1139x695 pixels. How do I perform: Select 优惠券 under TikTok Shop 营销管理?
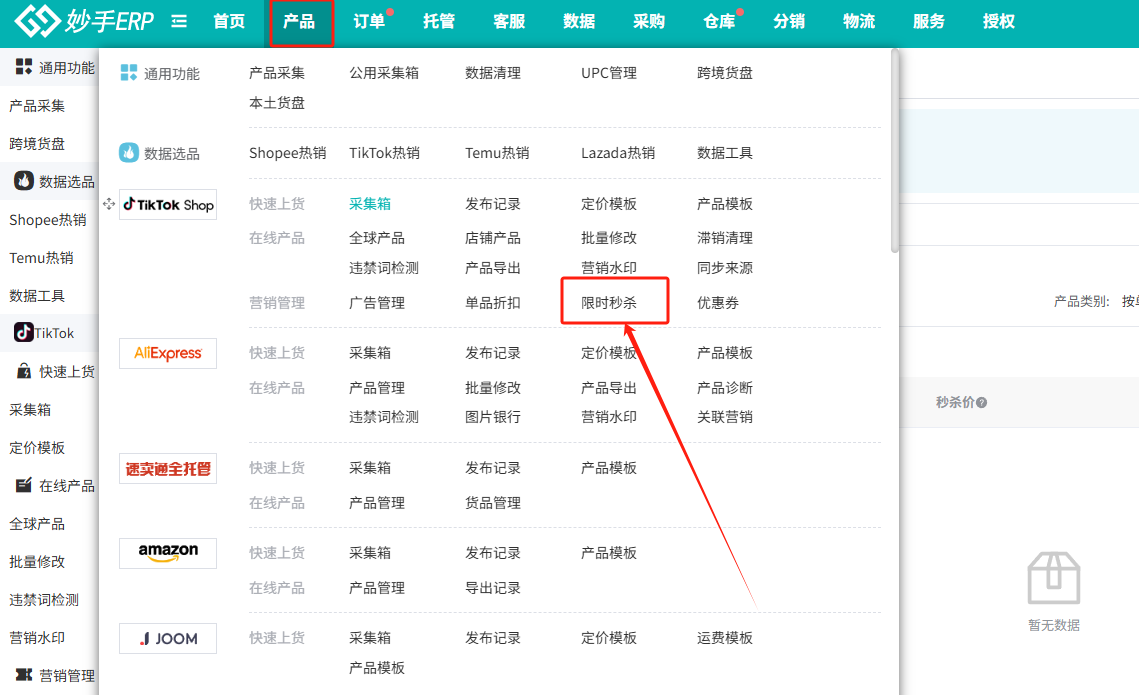point(718,303)
